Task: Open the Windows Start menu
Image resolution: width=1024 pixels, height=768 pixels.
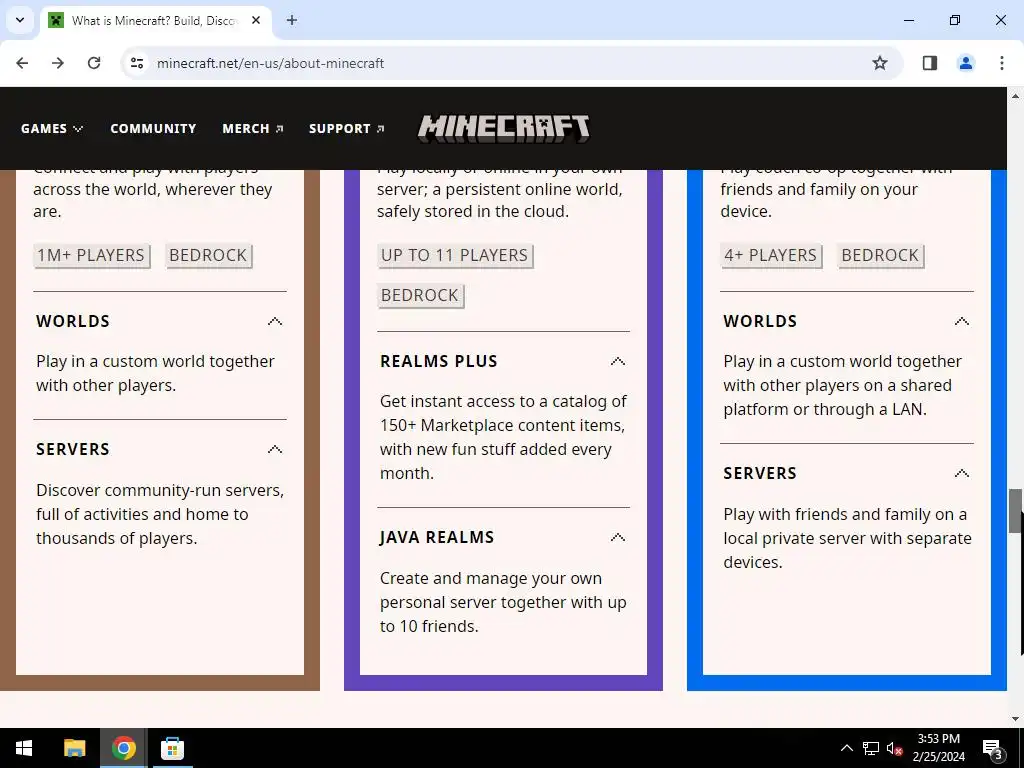Action: tap(24, 748)
